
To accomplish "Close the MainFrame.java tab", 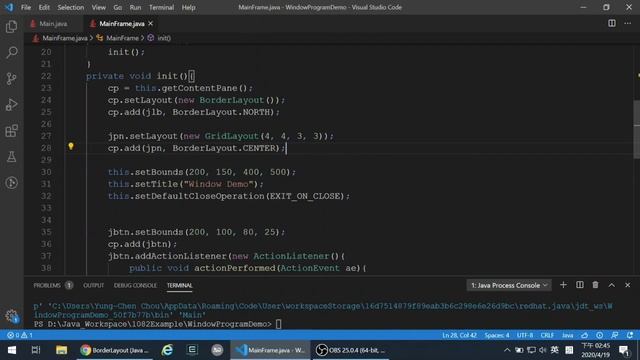I will (x=151, y=23).
